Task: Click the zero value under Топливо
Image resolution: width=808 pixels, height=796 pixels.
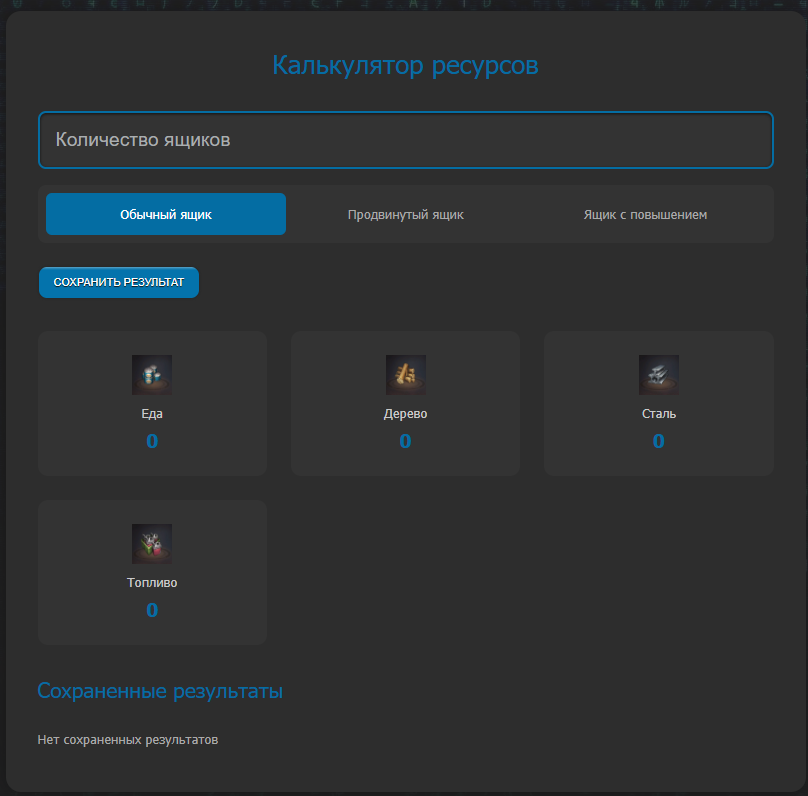Action: point(152,610)
